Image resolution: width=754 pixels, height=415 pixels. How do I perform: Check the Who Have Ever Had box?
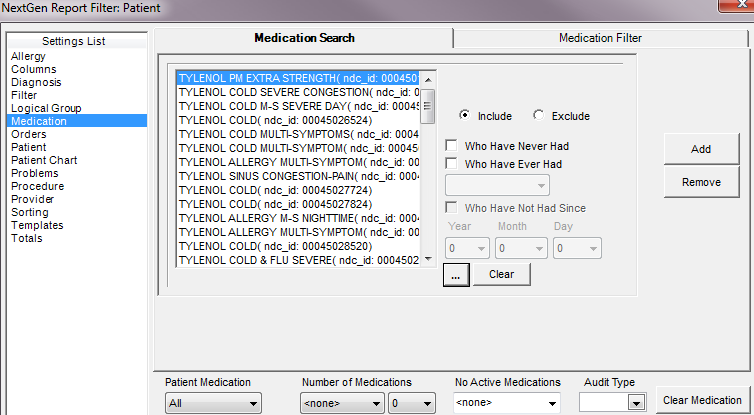451,163
